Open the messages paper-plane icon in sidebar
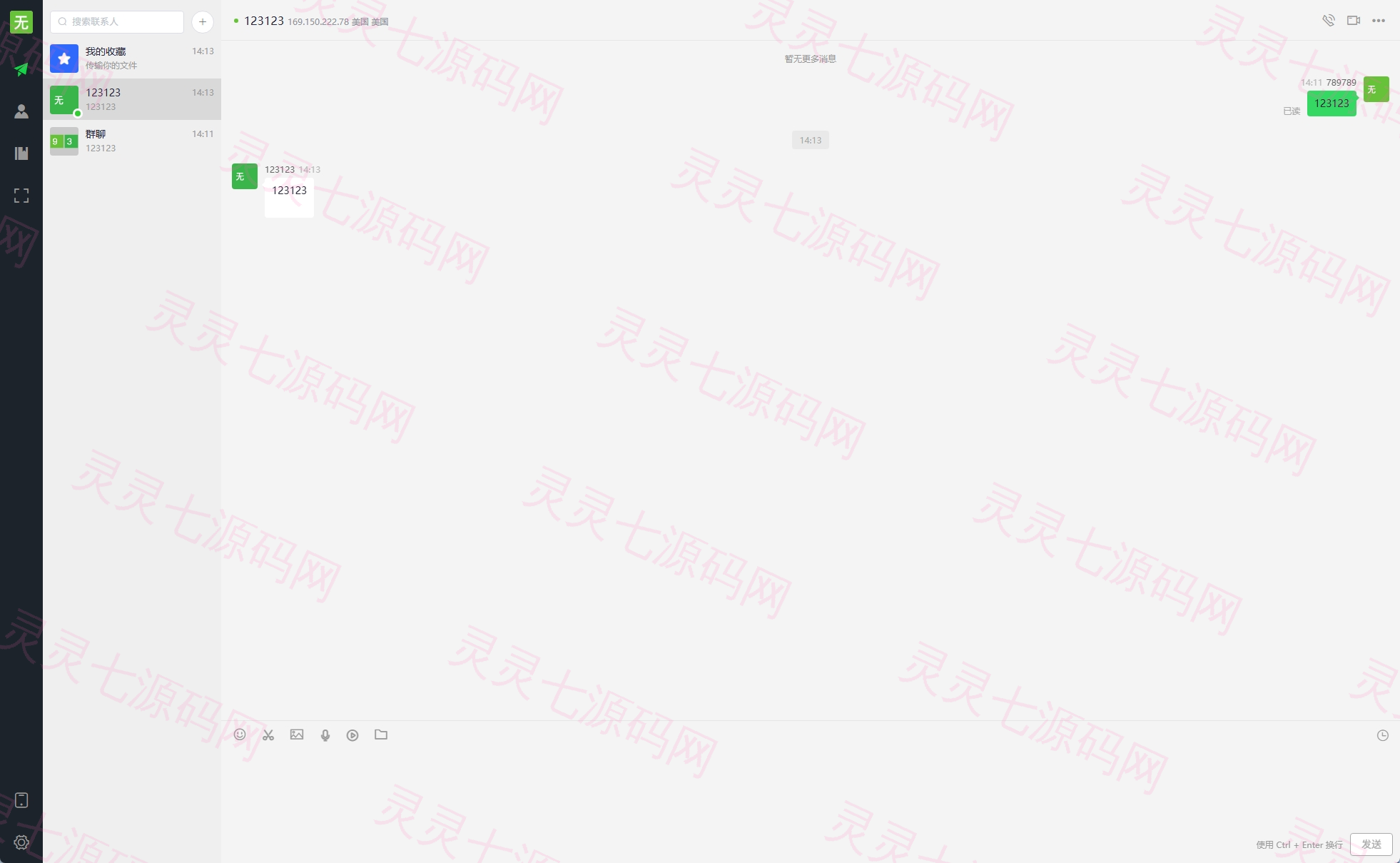Screen dimensions: 1400x863 [21, 69]
